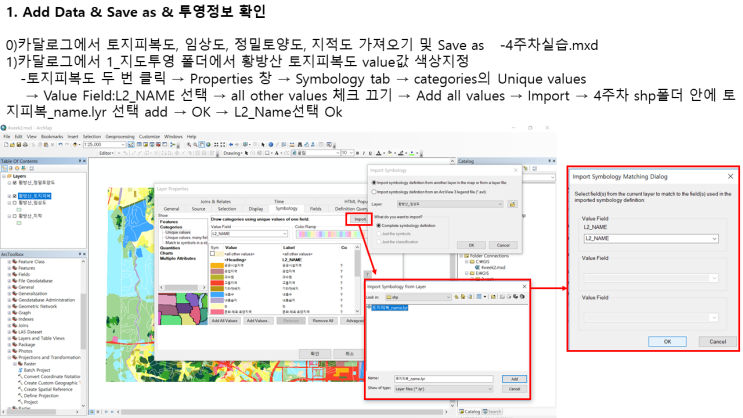Click the Editor Toolbar toggle icon beside scale box
This screenshot has height=418, width=743.
point(131,145)
